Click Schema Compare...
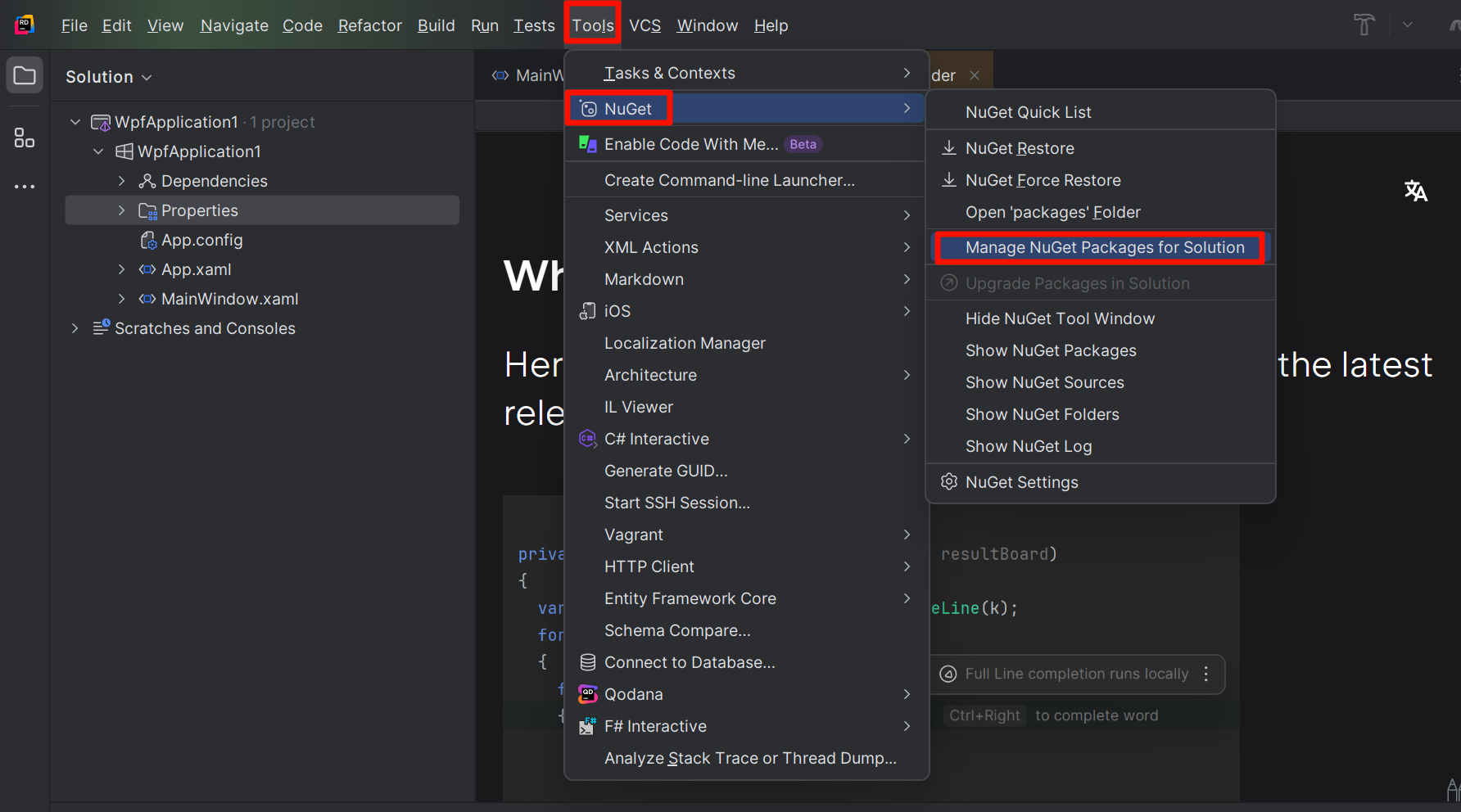The width and height of the screenshot is (1461, 812). coord(746,630)
